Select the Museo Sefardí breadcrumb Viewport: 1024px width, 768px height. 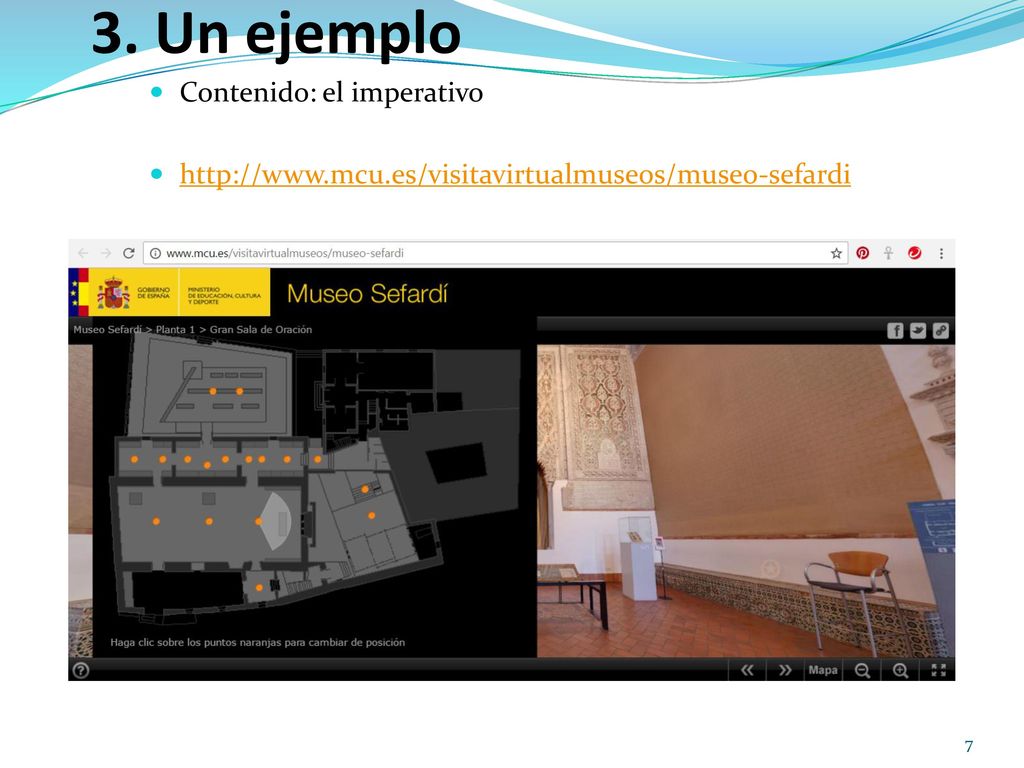(x=107, y=330)
